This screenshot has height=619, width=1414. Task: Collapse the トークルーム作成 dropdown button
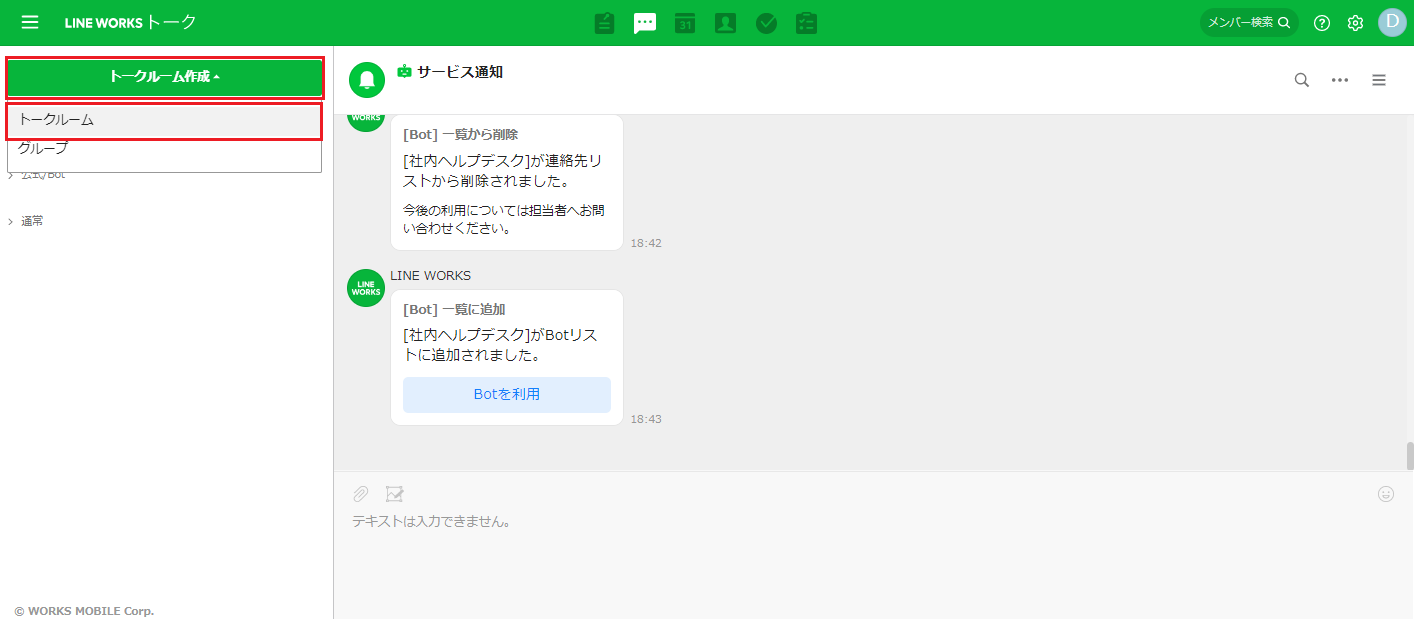coord(164,77)
